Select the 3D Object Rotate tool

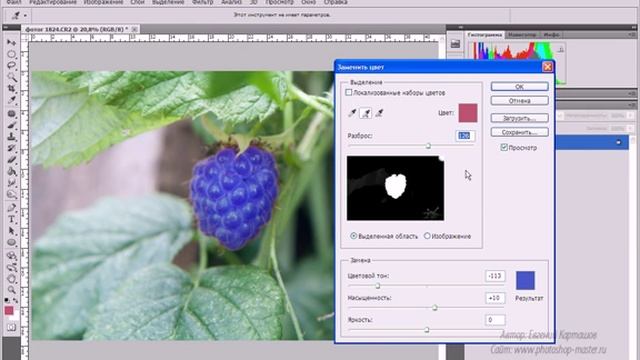(x=11, y=256)
